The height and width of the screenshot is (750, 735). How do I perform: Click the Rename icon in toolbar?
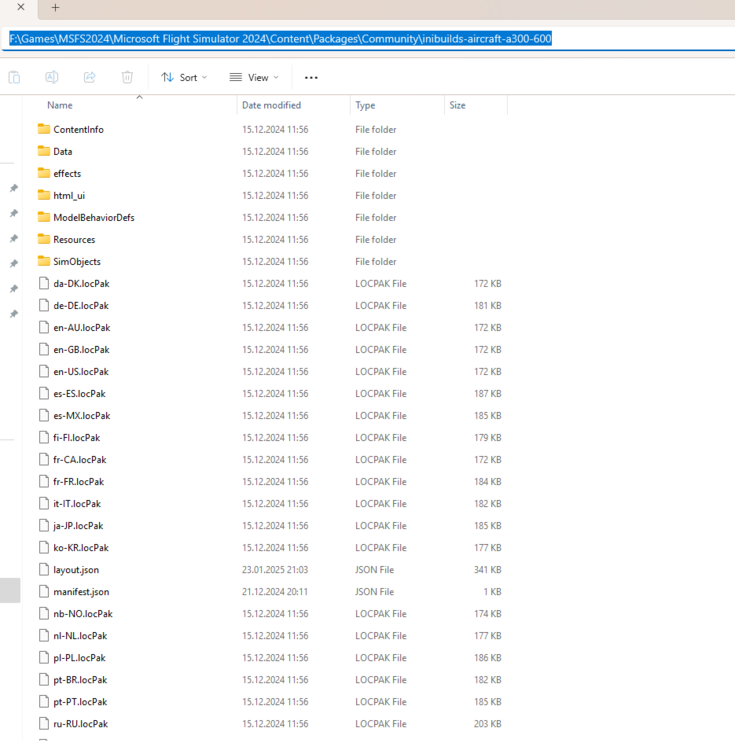pos(51,77)
